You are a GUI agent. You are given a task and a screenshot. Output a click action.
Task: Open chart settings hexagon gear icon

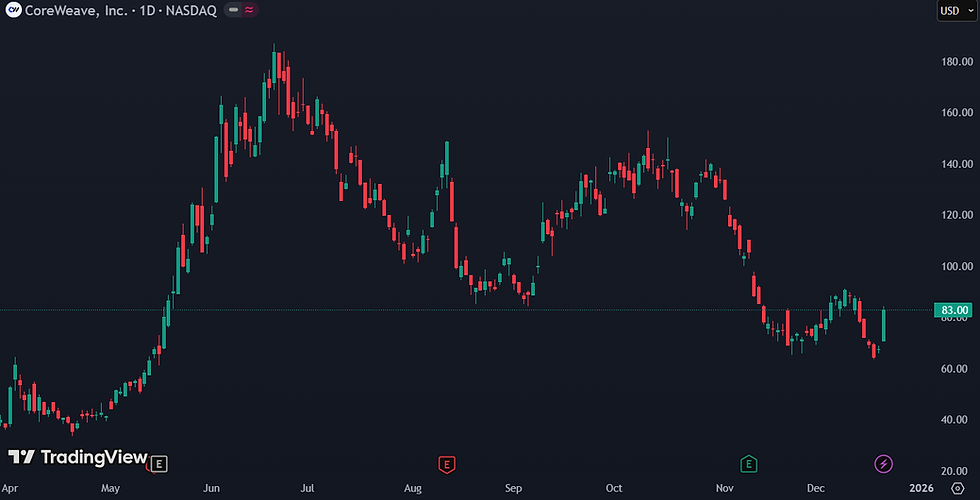point(958,488)
